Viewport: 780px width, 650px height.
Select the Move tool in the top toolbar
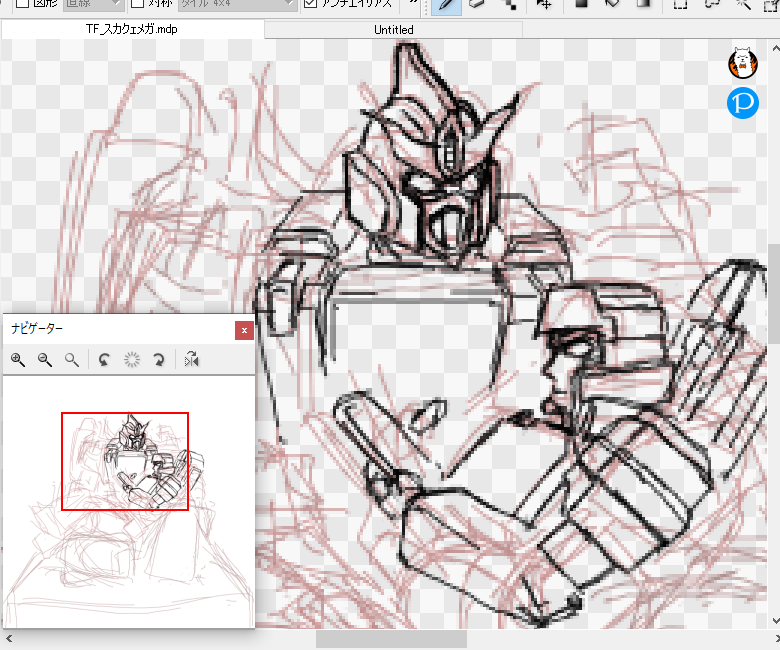tap(544, 4)
